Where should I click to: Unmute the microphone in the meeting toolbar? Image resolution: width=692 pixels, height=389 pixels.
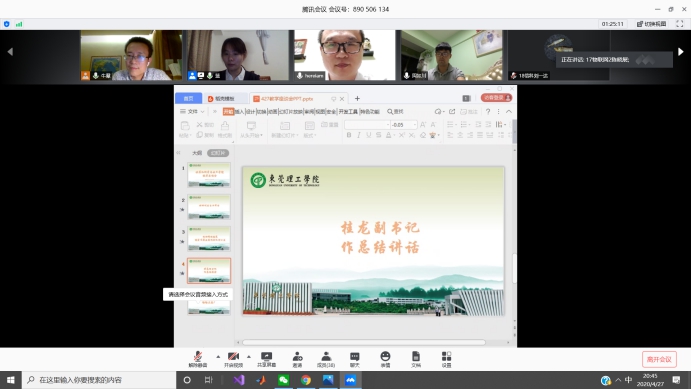(198, 359)
